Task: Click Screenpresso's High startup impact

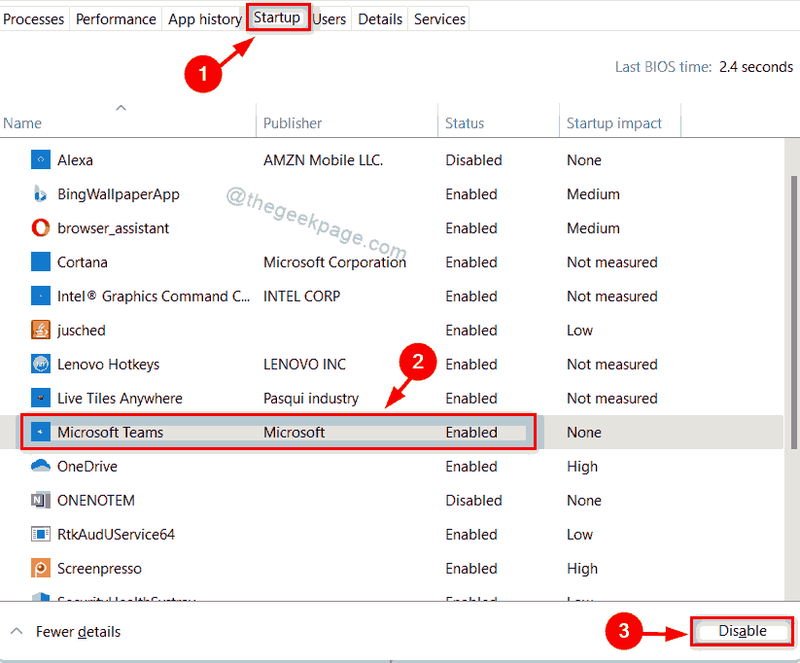Action: pyautogui.click(x=582, y=569)
